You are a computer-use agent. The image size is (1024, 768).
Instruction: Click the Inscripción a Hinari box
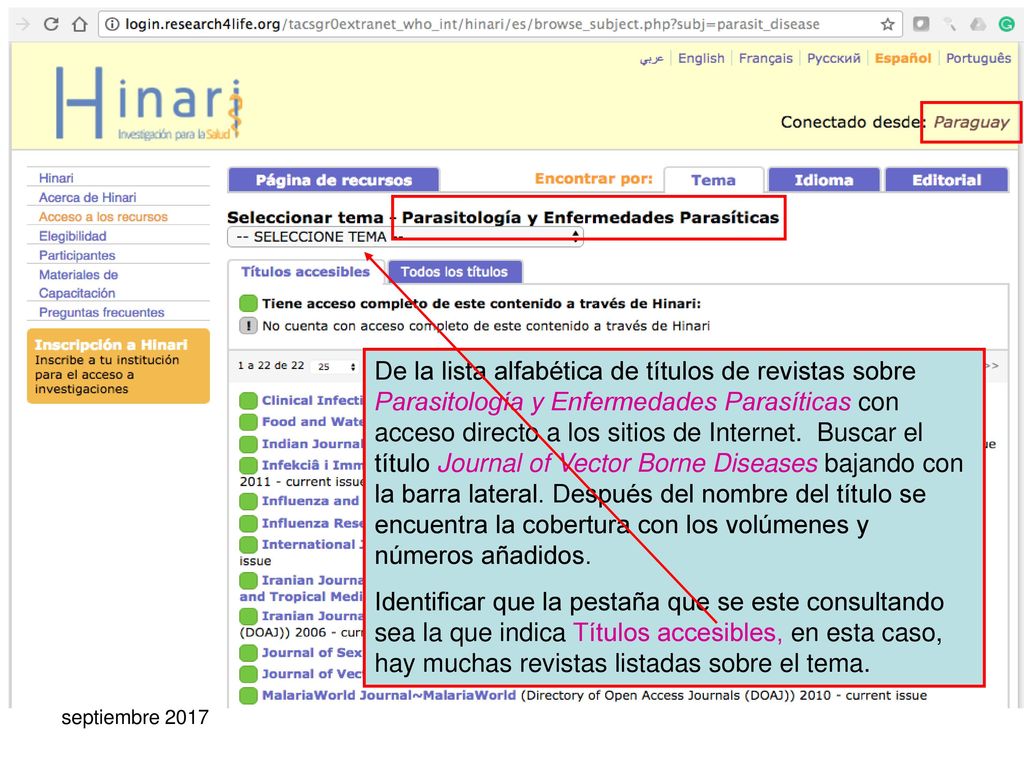pos(118,366)
